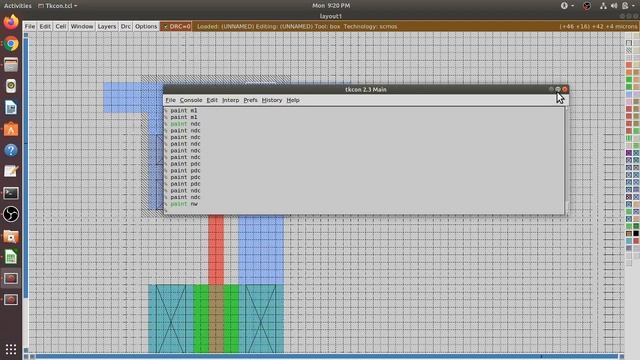Open LibreOffice Calc from the dock

pyautogui.click(x=11, y=257)
